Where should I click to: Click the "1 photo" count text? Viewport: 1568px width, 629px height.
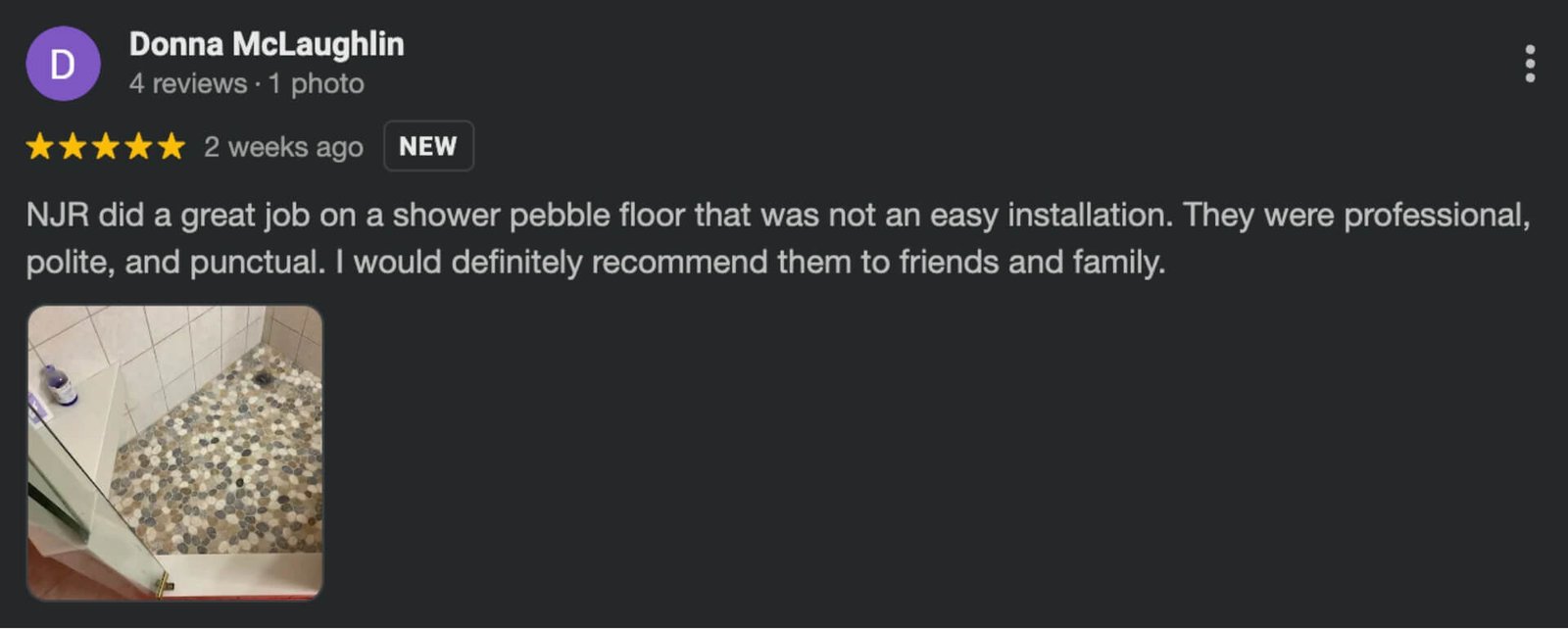click(317, 84)
